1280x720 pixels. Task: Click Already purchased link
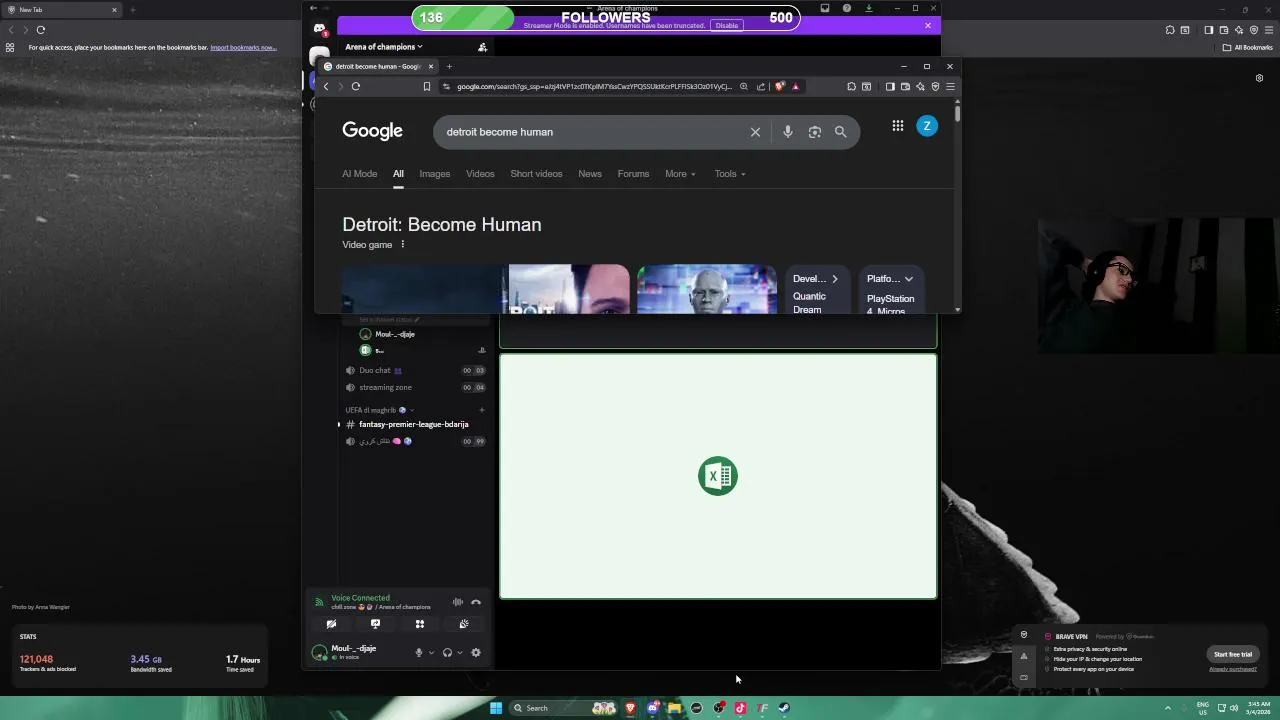click(1233, 669)
